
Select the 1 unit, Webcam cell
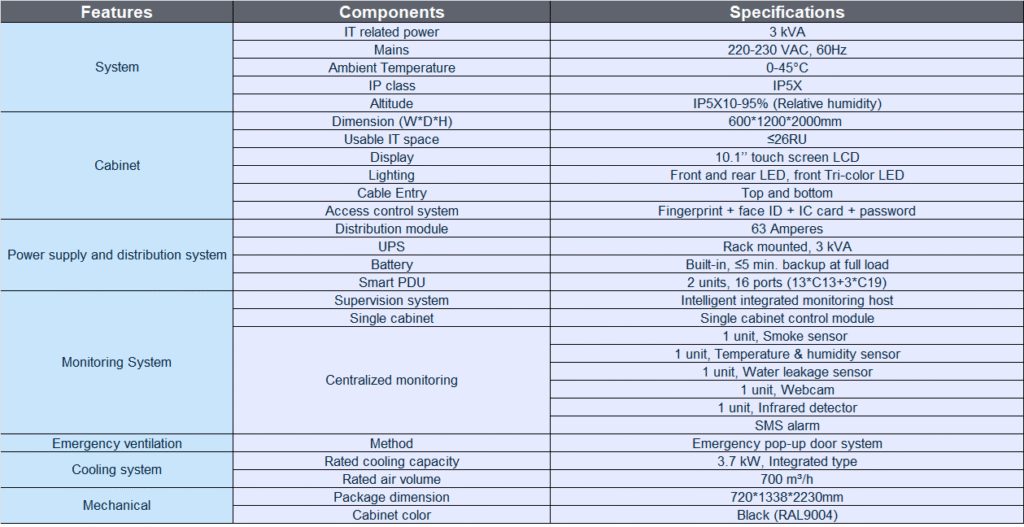786,389
